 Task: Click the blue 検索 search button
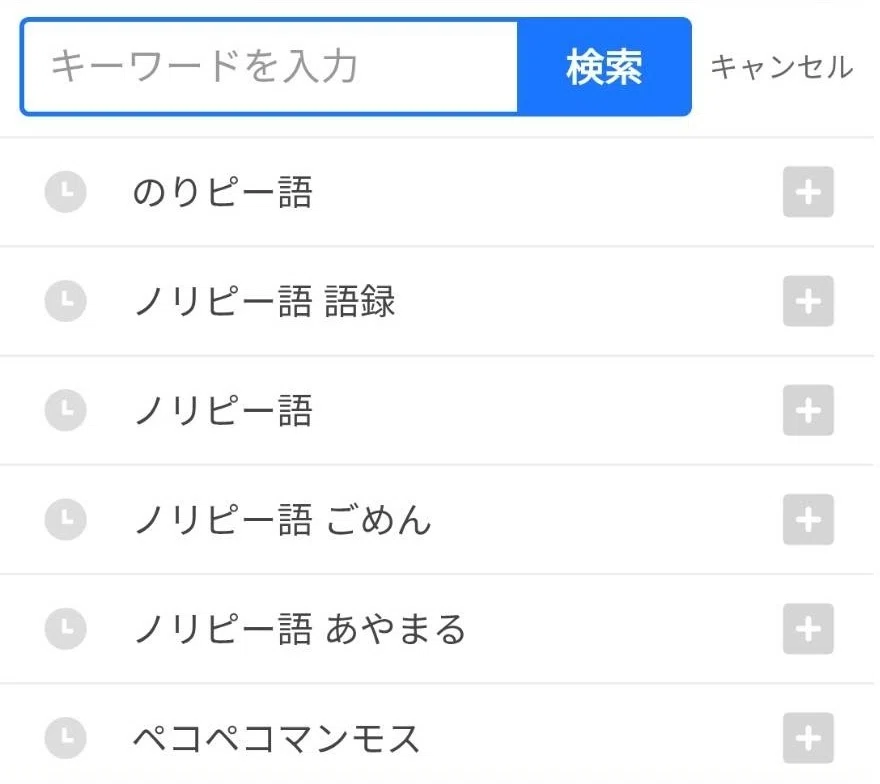604,67
